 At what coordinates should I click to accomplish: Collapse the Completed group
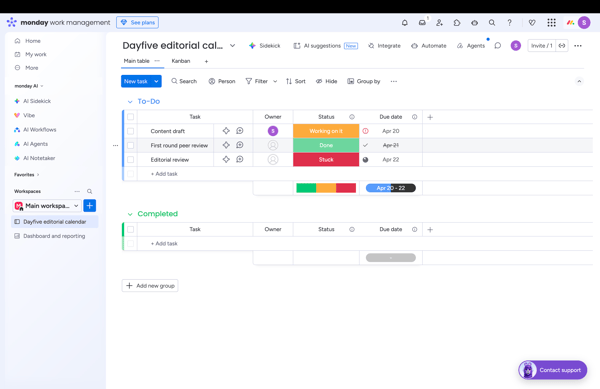[130, 214]
